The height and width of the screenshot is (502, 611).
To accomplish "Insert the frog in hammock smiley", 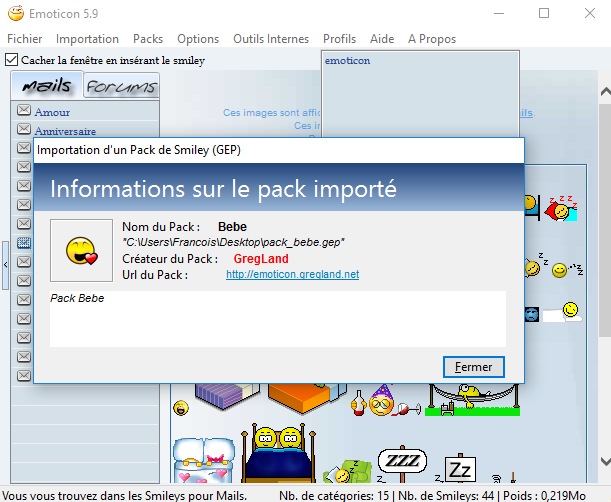I will pos(473,399).
